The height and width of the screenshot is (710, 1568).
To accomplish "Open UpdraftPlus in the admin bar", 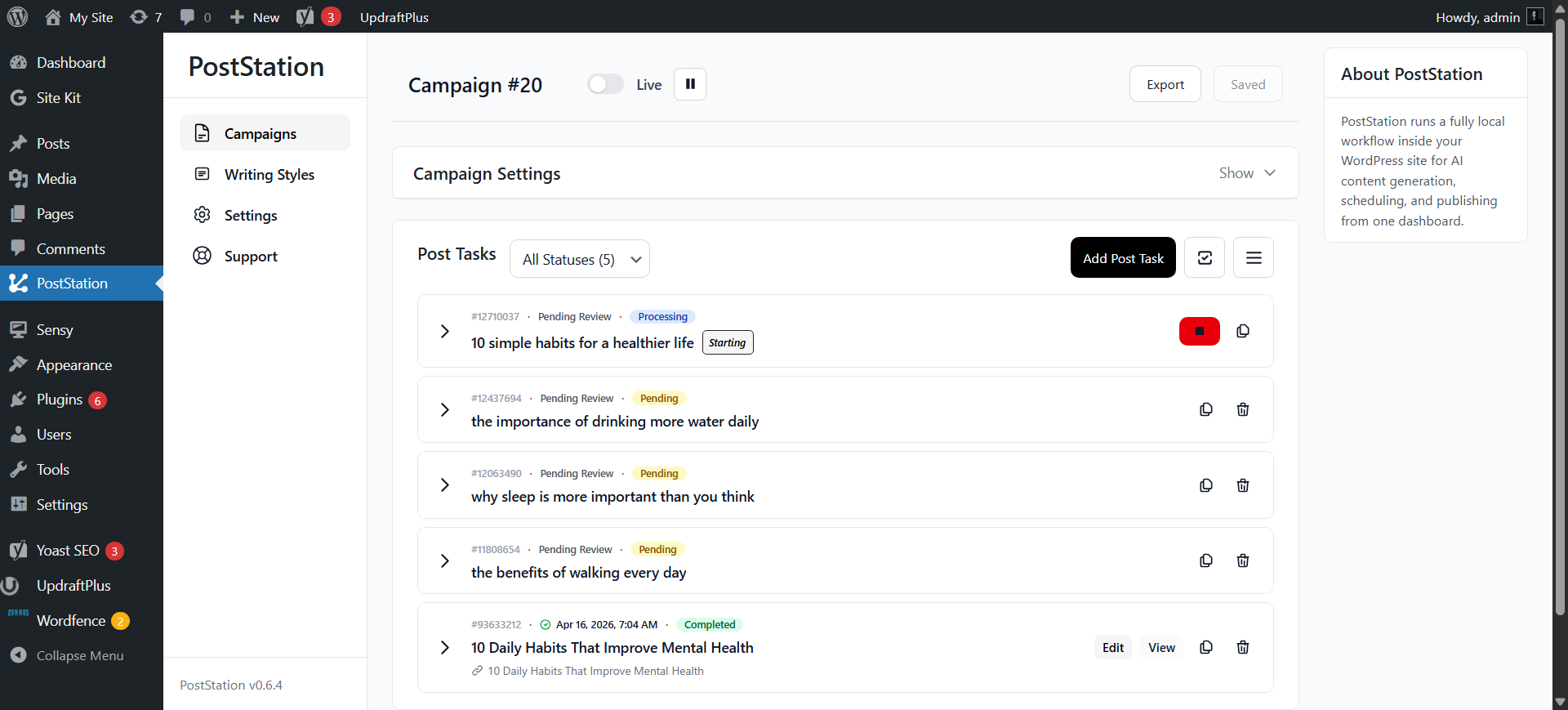I will click(394, 17).
